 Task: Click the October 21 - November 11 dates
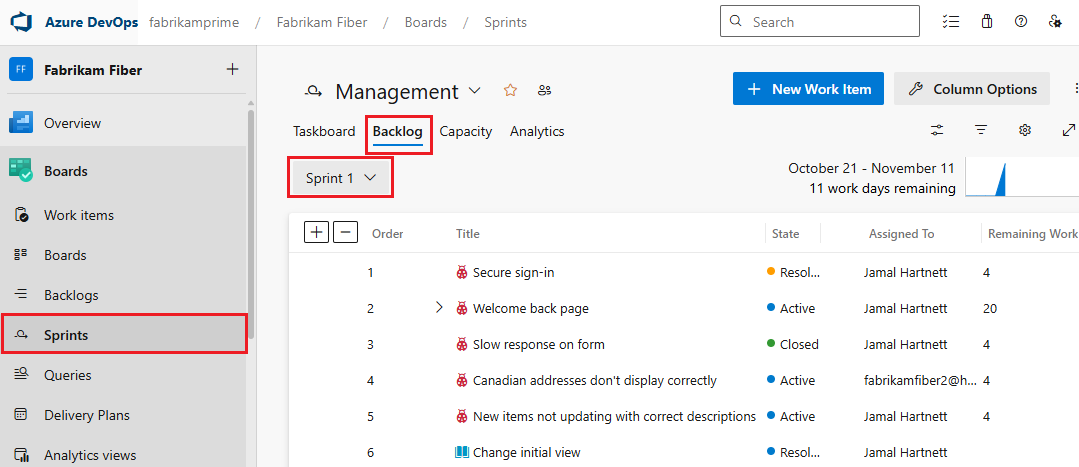click(x=872, y=169)
